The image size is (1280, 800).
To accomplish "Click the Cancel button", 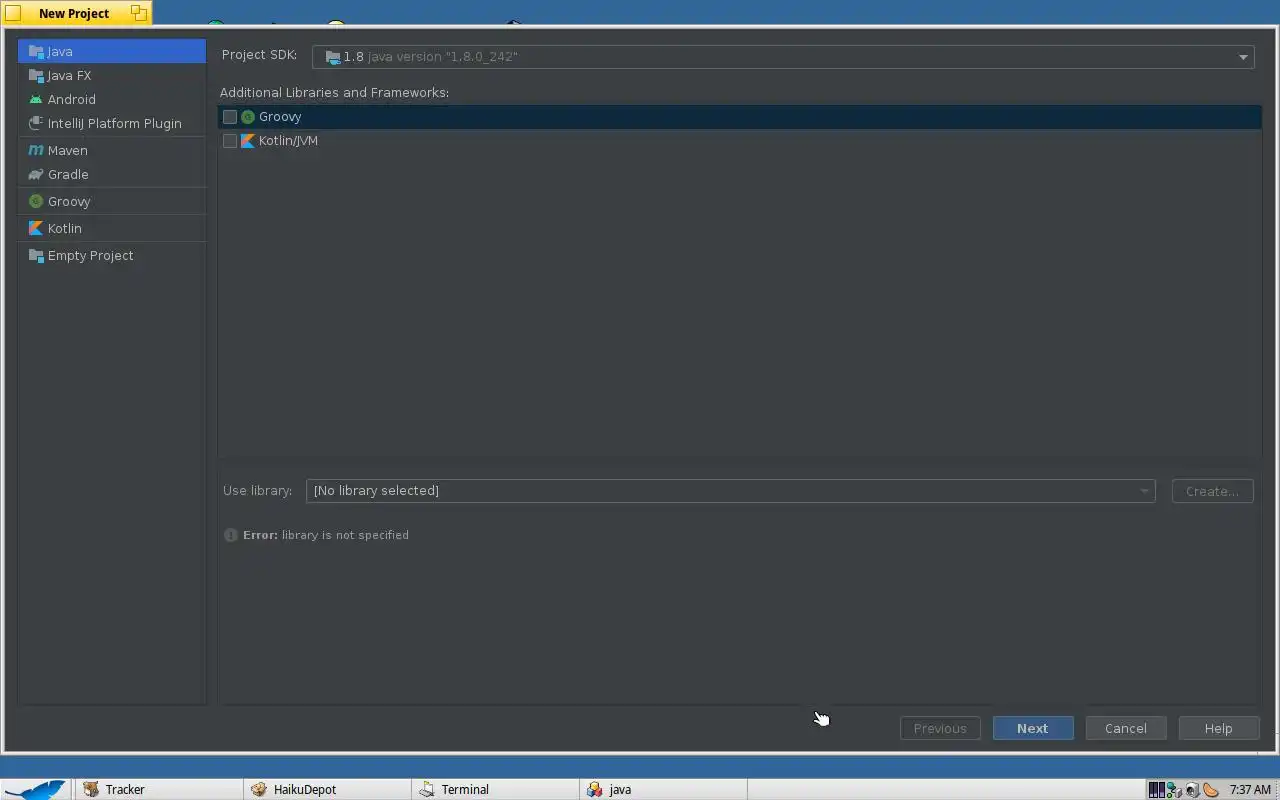I will point(1126,728).
